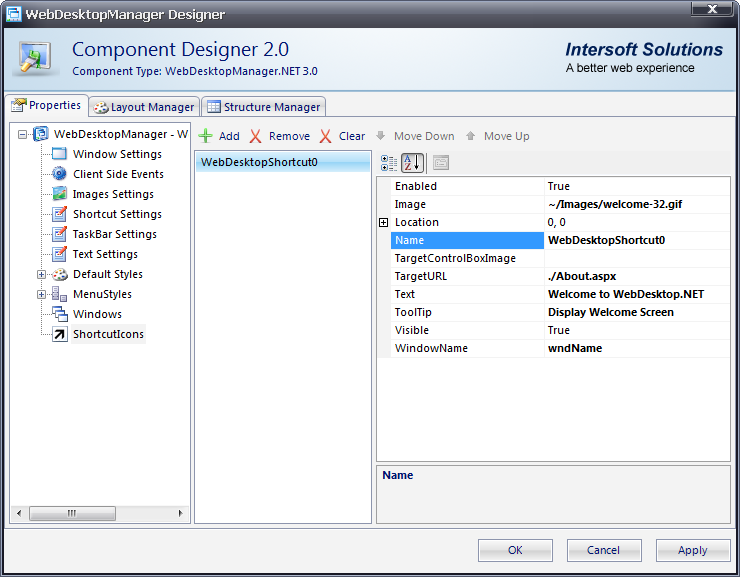The width and height of the screenshot is (740, 577).
Task: Expand the MenuStyles tree node
Action: tap(42, 294)
